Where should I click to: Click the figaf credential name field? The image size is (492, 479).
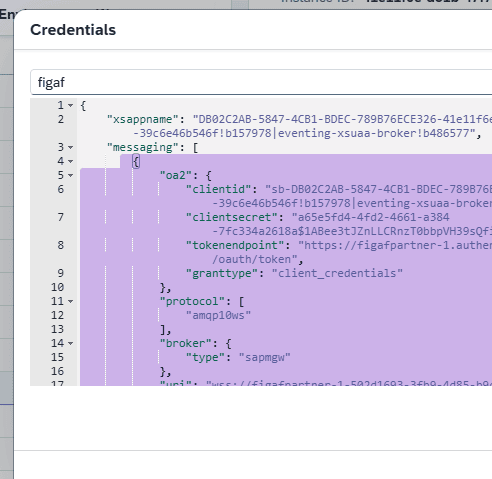click(261, 82)
